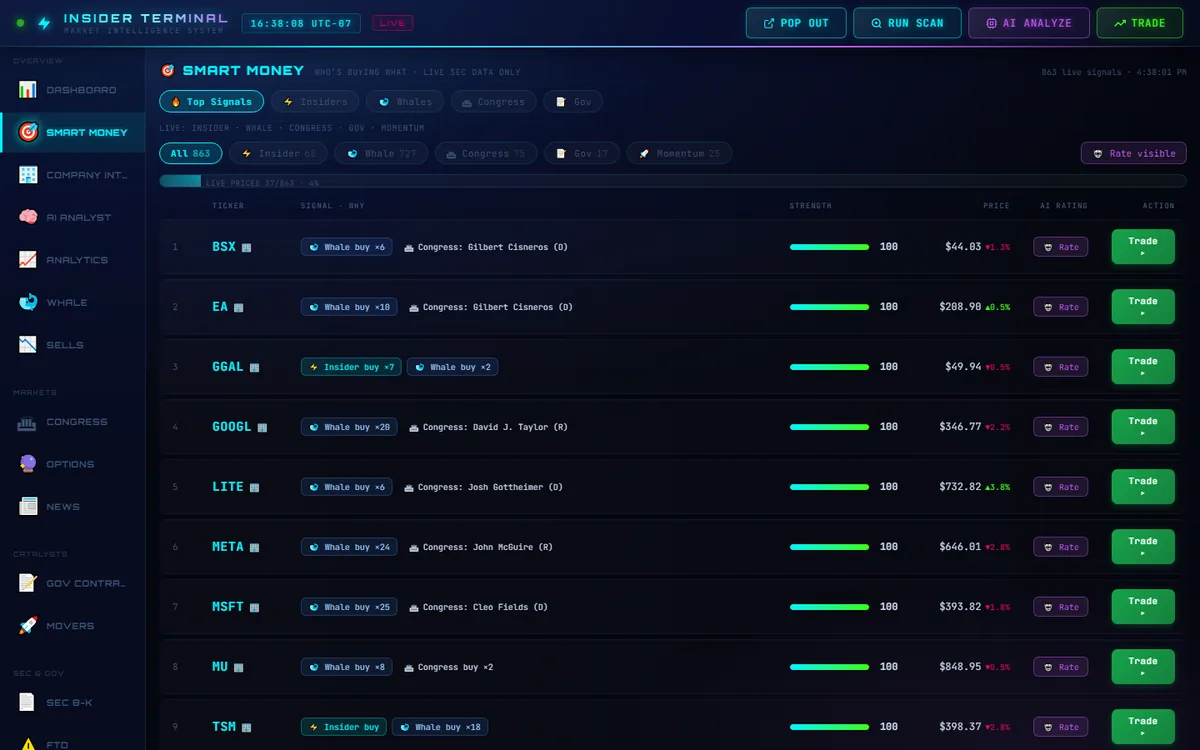Select the Smart Money target icon in sidebar

tap(28, 132)
